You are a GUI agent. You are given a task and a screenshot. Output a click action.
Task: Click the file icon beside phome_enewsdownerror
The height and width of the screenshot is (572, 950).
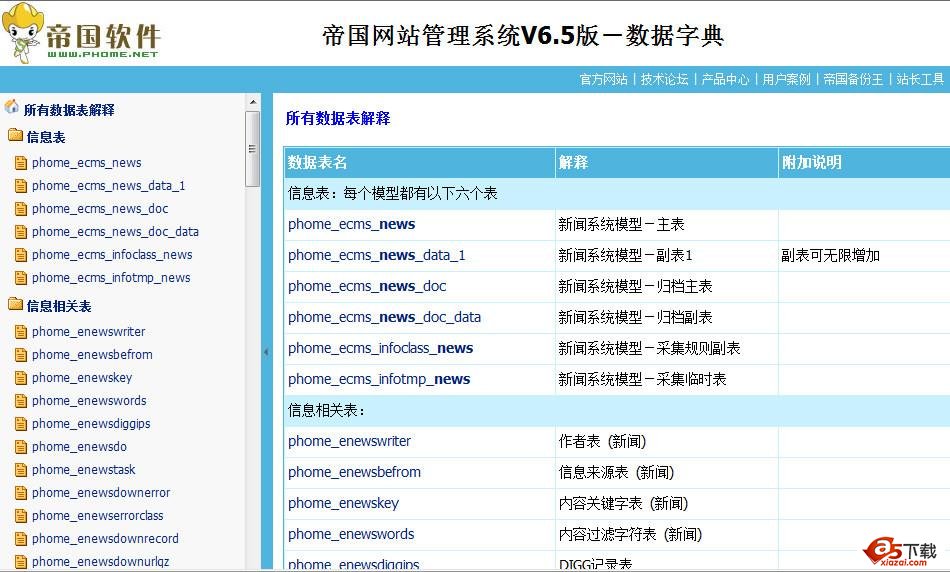click(21, 493)
